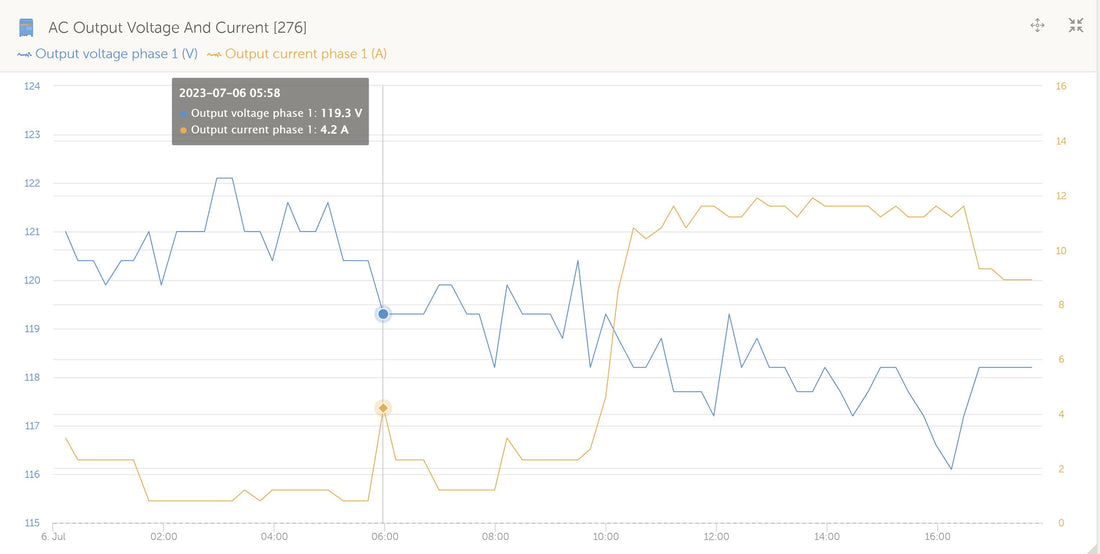Click the 8 current axis label
Screen dimensions: 1100x554
click(1059, 304)
